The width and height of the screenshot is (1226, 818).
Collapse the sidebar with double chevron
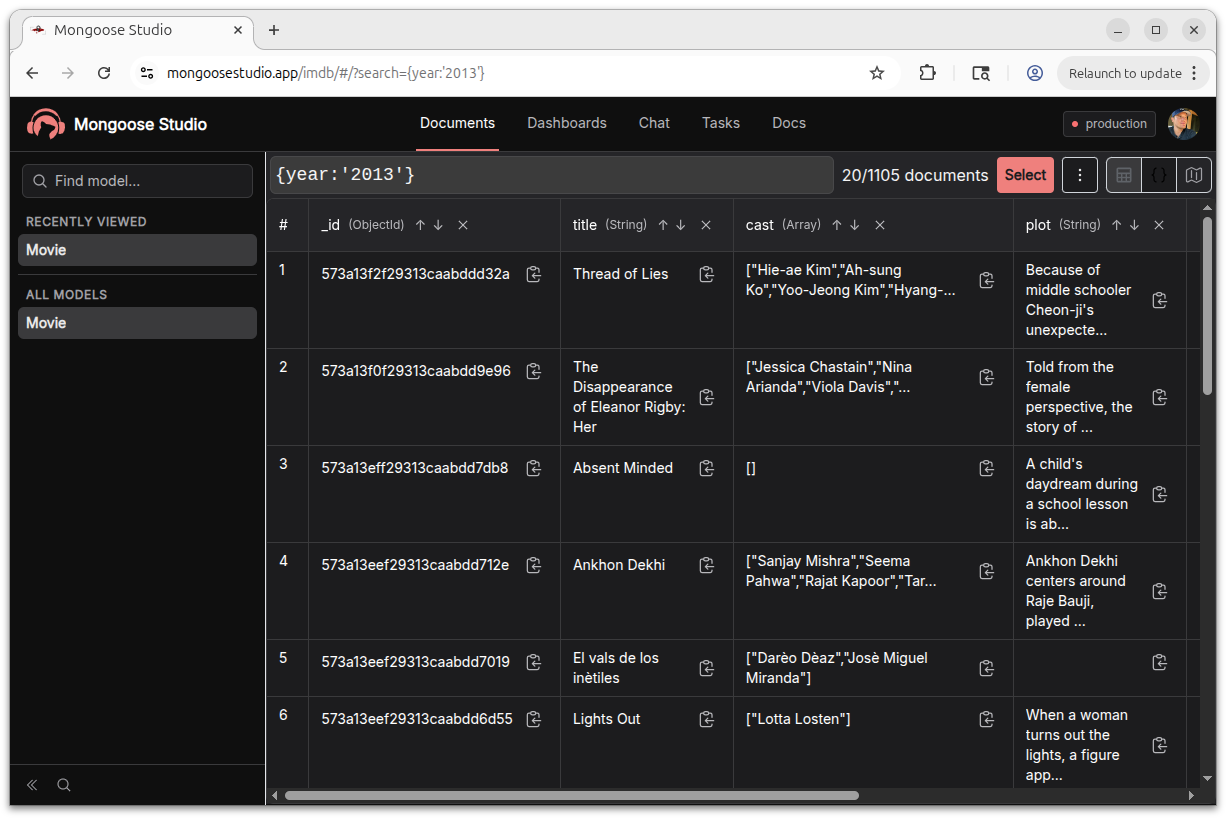pos(32,785)
